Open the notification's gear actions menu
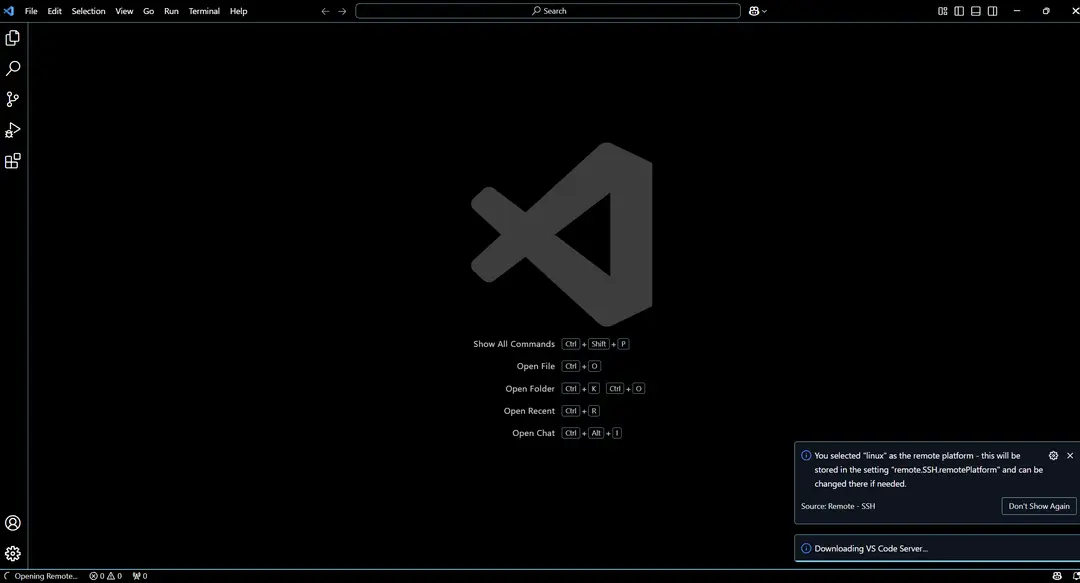 (x=1053, y=456)
